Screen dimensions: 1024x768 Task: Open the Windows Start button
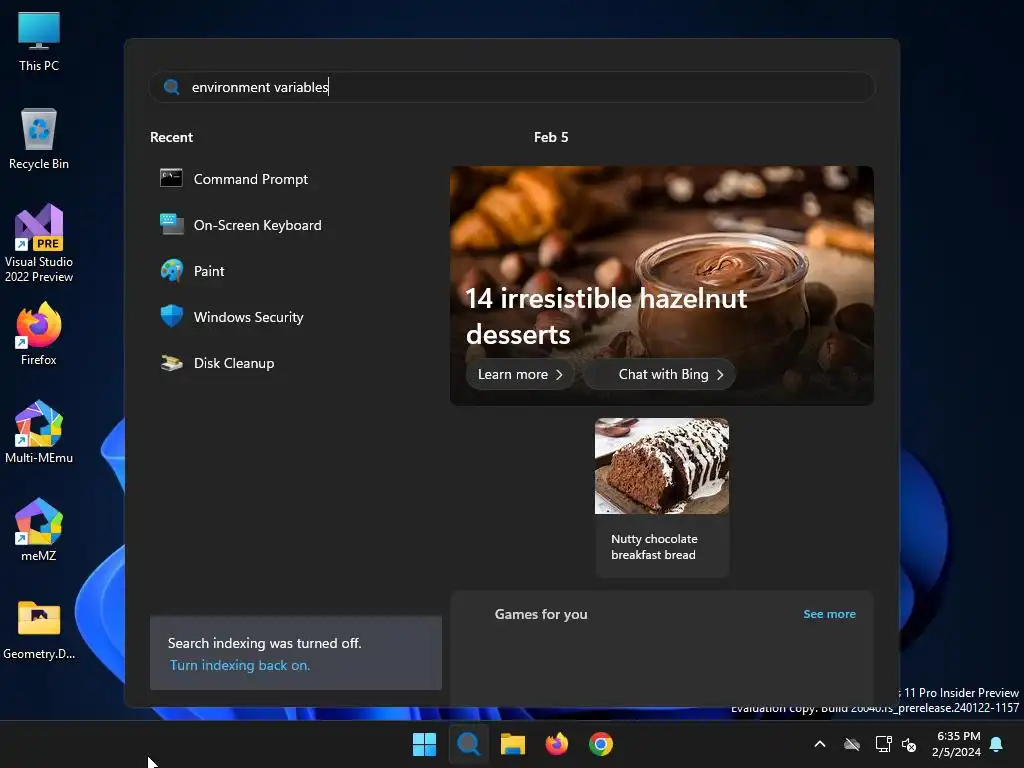[x=424, y=744]
